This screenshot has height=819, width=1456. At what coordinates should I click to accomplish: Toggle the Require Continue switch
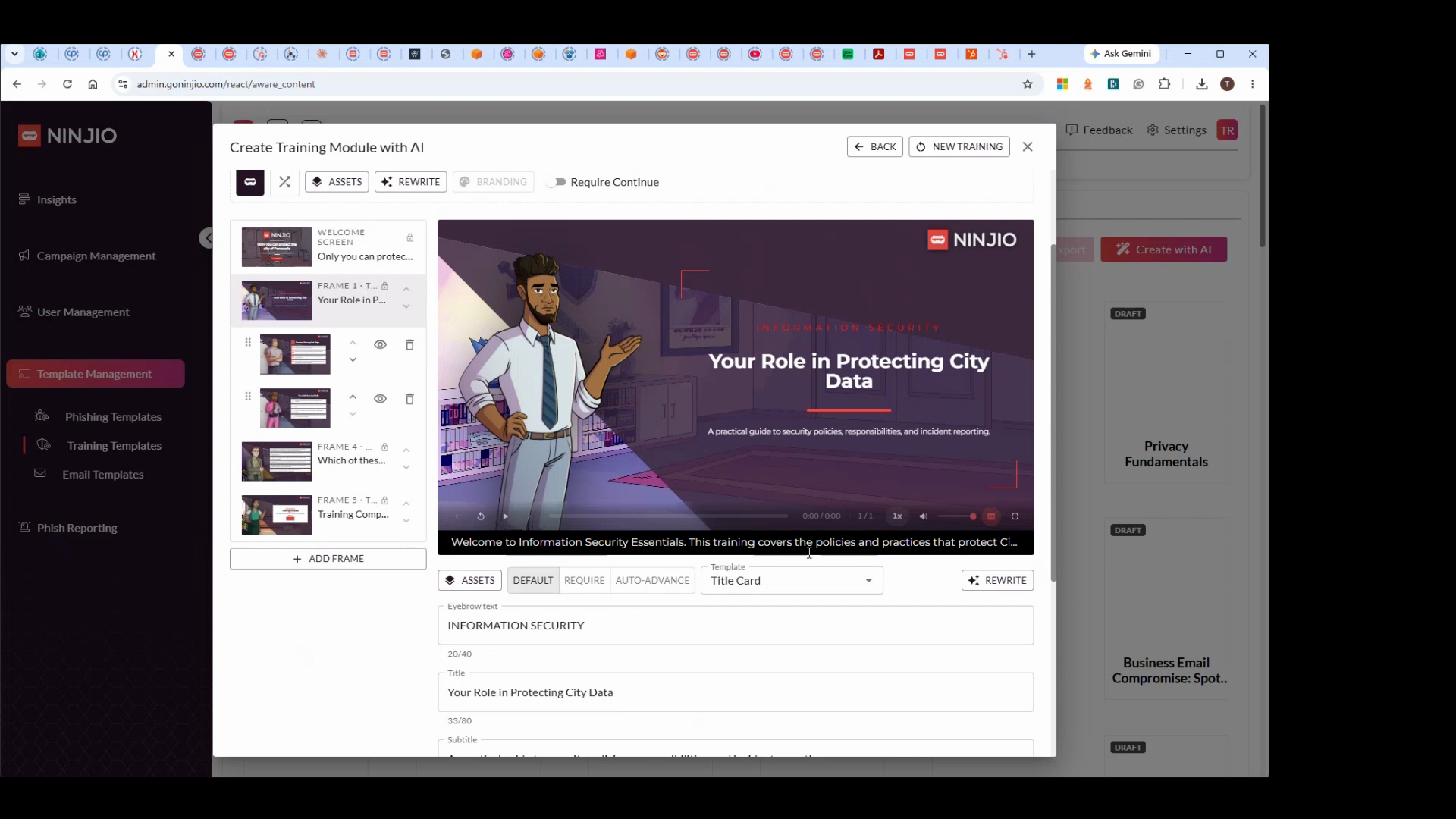tap(558, 182)
